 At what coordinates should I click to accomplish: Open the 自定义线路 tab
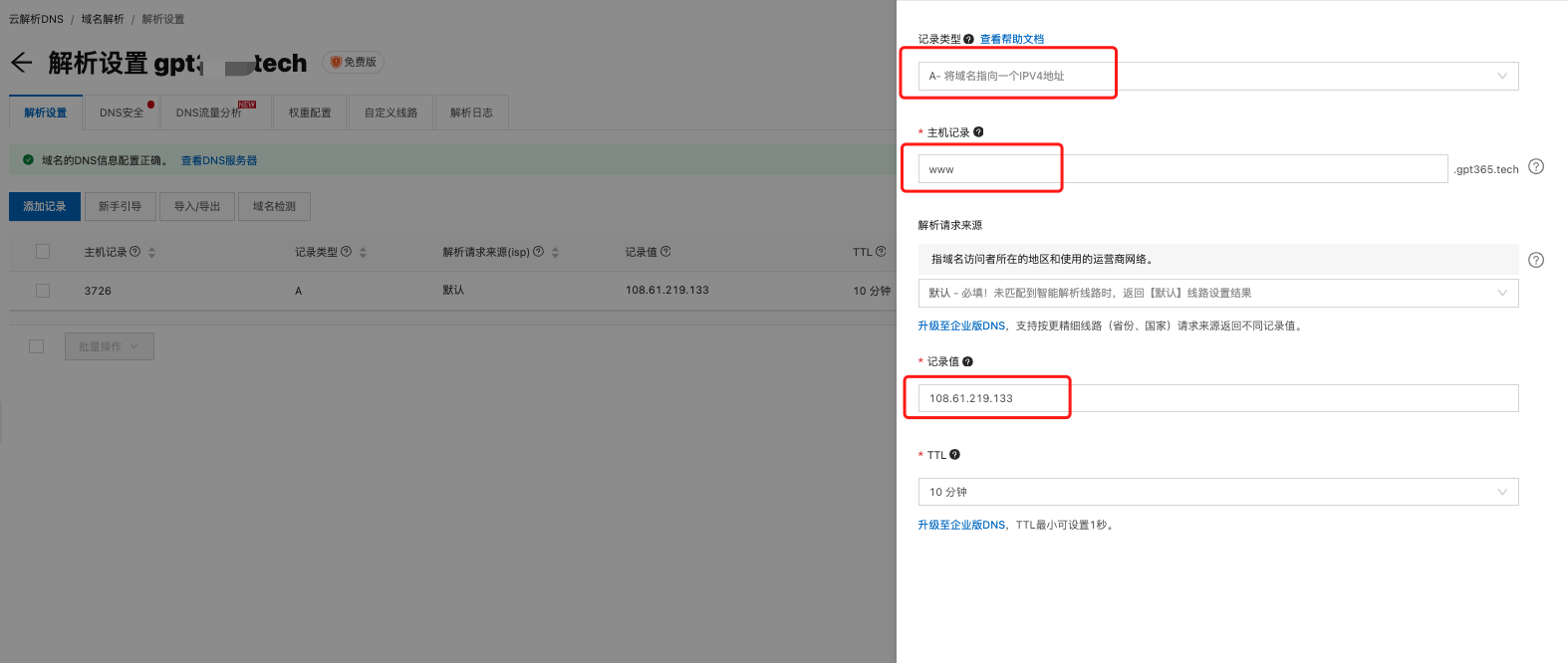coord(392,112)
